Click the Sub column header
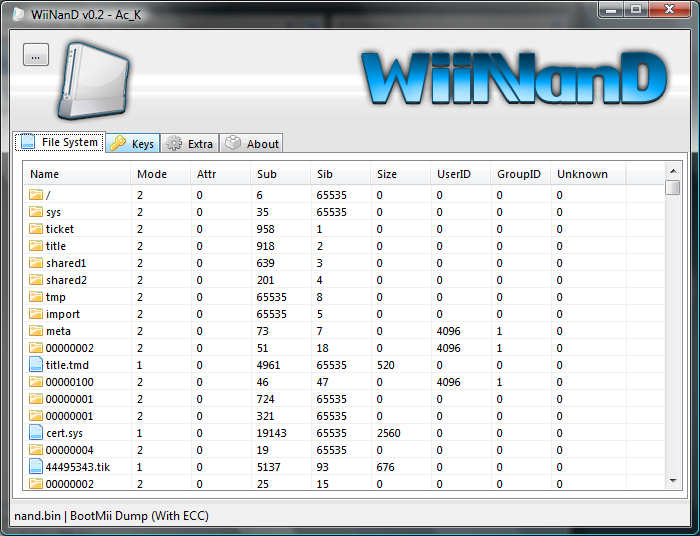 coord(280,174)
